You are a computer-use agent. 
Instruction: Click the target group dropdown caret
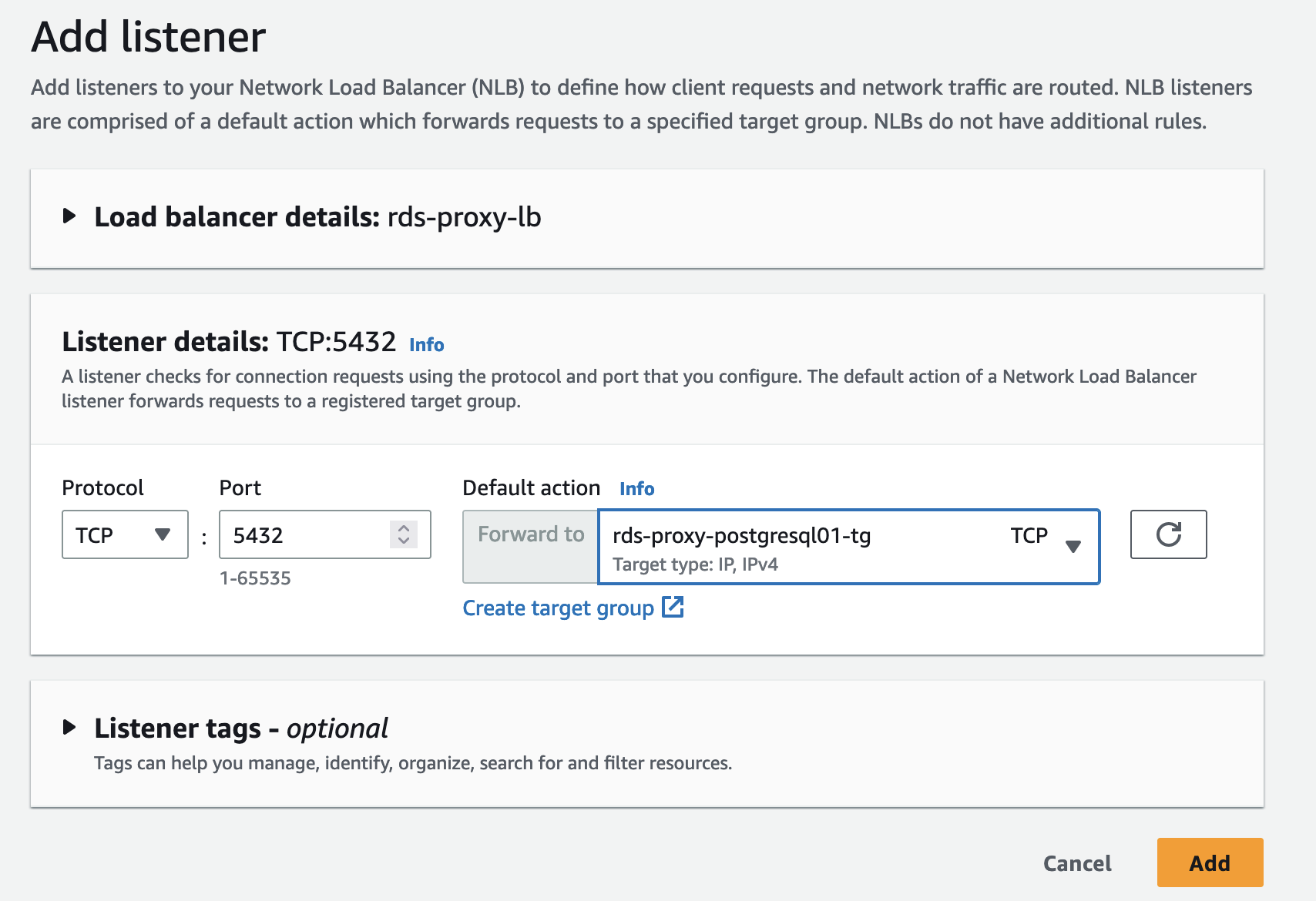point(1073,547)
